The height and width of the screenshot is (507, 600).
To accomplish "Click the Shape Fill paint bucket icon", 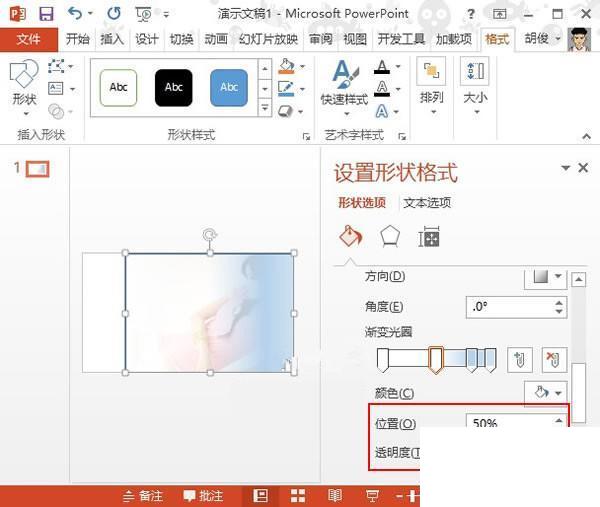I will click(287, 66).
